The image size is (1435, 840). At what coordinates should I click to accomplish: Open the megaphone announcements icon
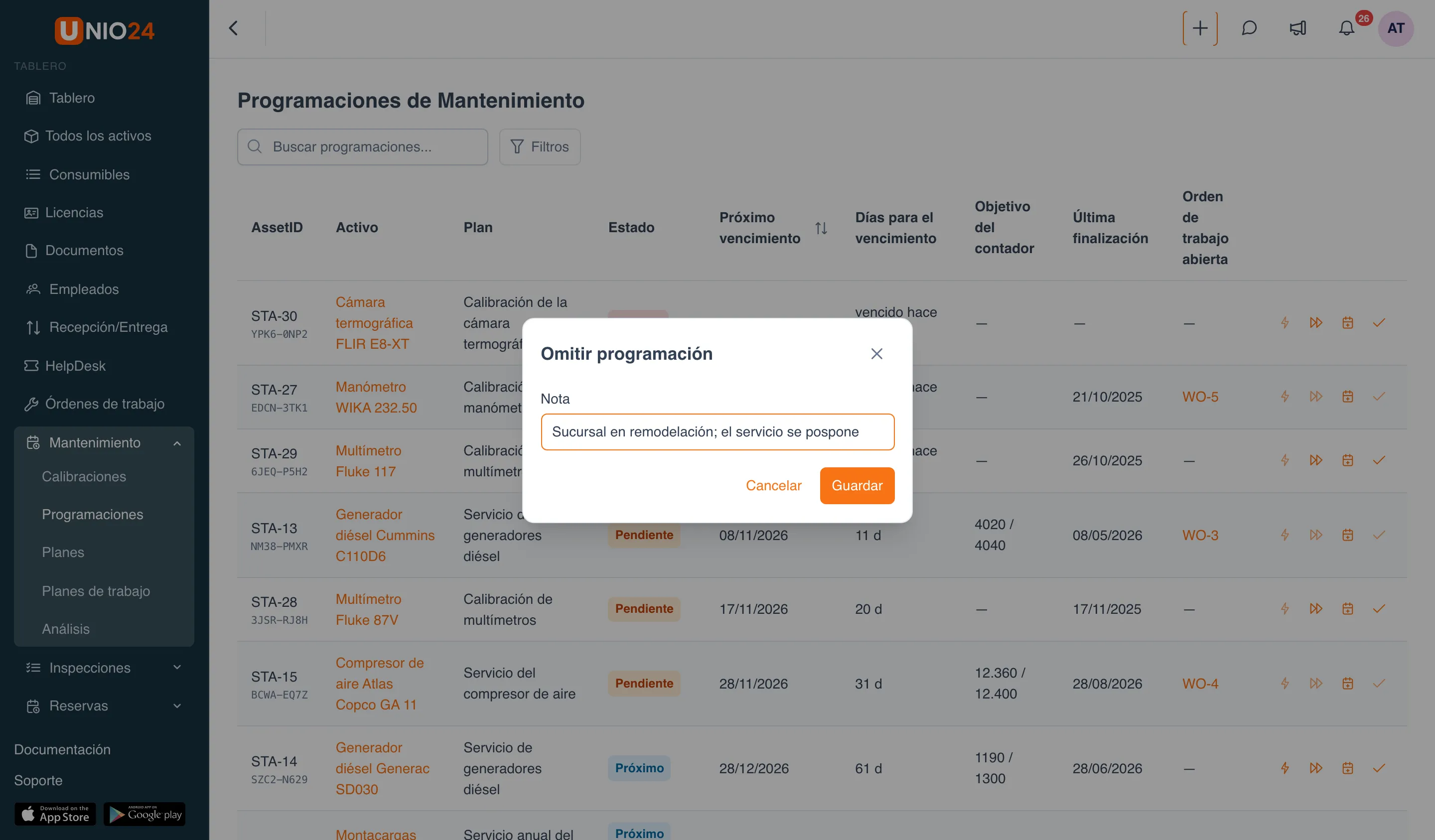(1298, 28)
